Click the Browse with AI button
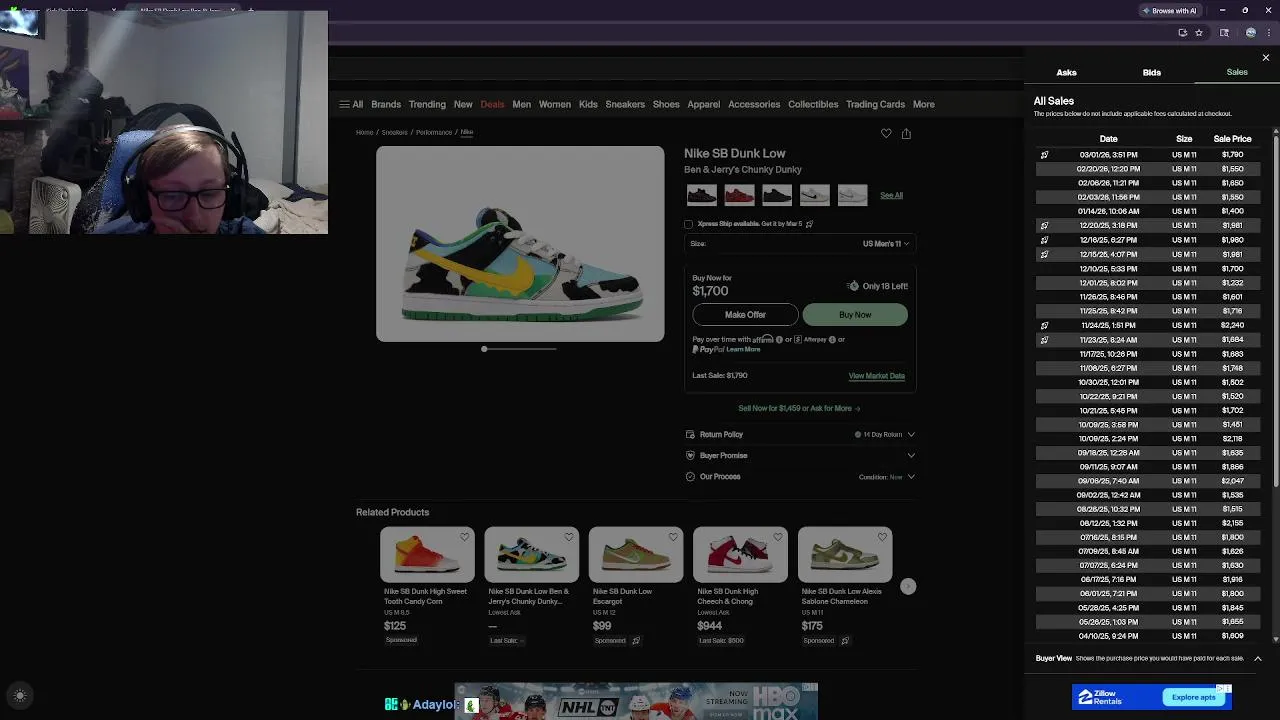Screen dimensions: 1280x720 [1169, 11]
